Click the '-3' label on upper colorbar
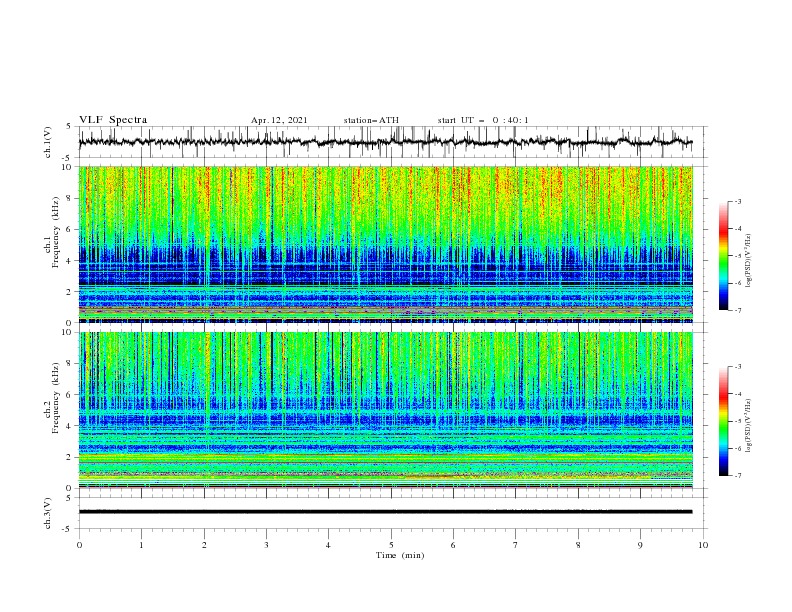 point(737,201)
